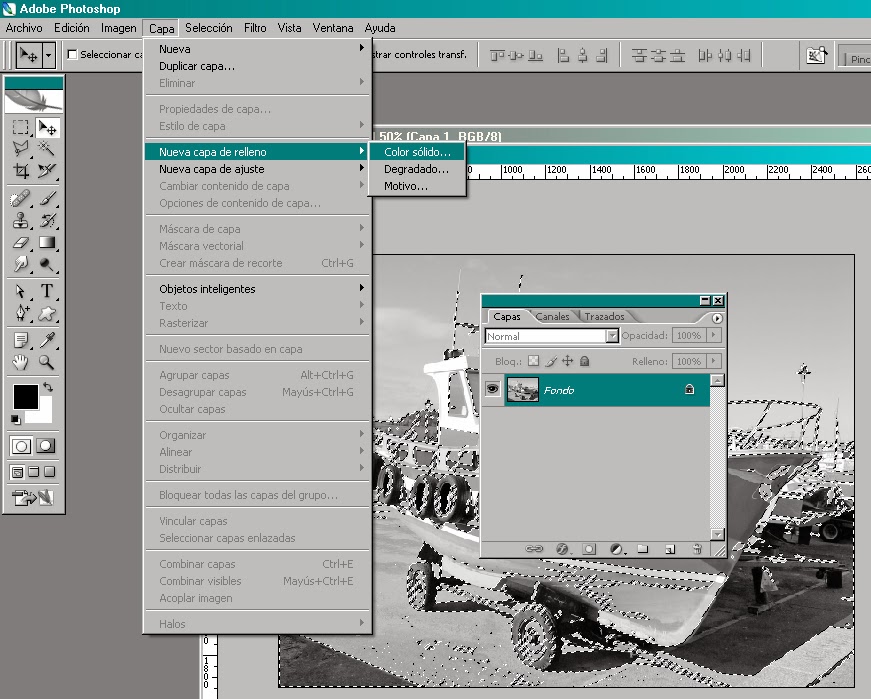Select the Healing Brush bandage tool
This screenshot has width=871, height=699.
21,198
